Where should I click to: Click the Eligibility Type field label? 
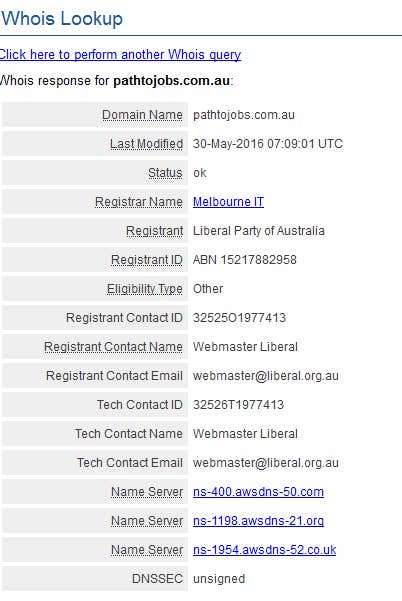pos(144,289)
